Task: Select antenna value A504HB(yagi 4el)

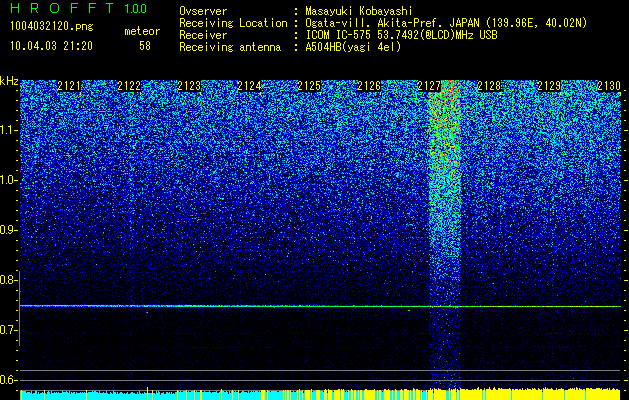Action: click(x=353, y=47)
